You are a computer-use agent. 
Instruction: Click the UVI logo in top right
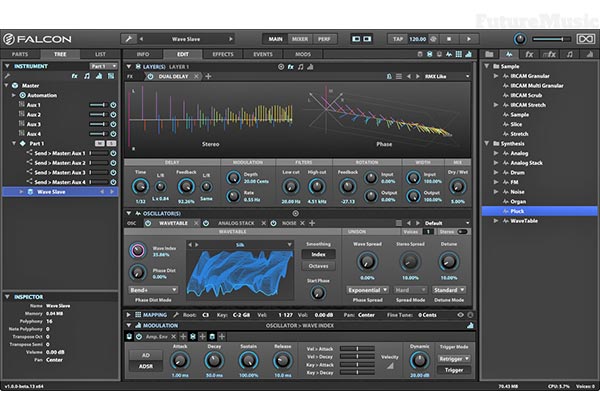585,39
